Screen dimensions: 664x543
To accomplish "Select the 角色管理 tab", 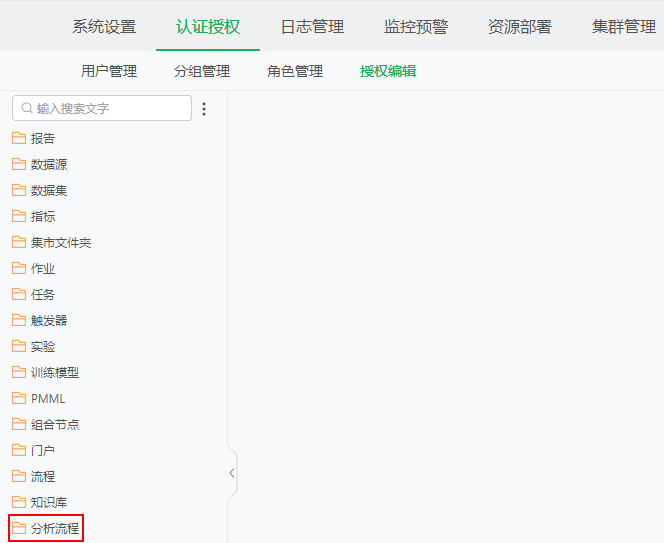I will coord(295,71).
